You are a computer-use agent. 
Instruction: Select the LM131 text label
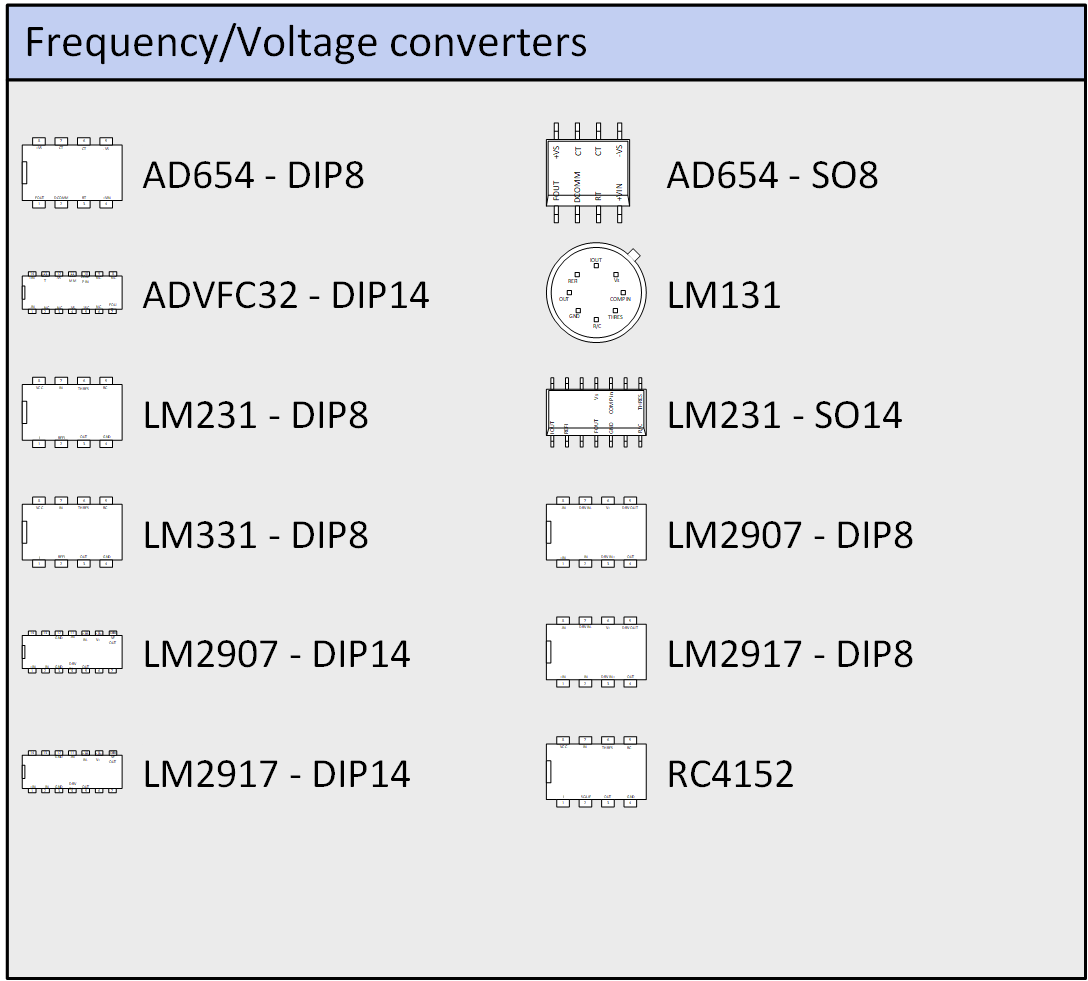[x=724, y=296]
